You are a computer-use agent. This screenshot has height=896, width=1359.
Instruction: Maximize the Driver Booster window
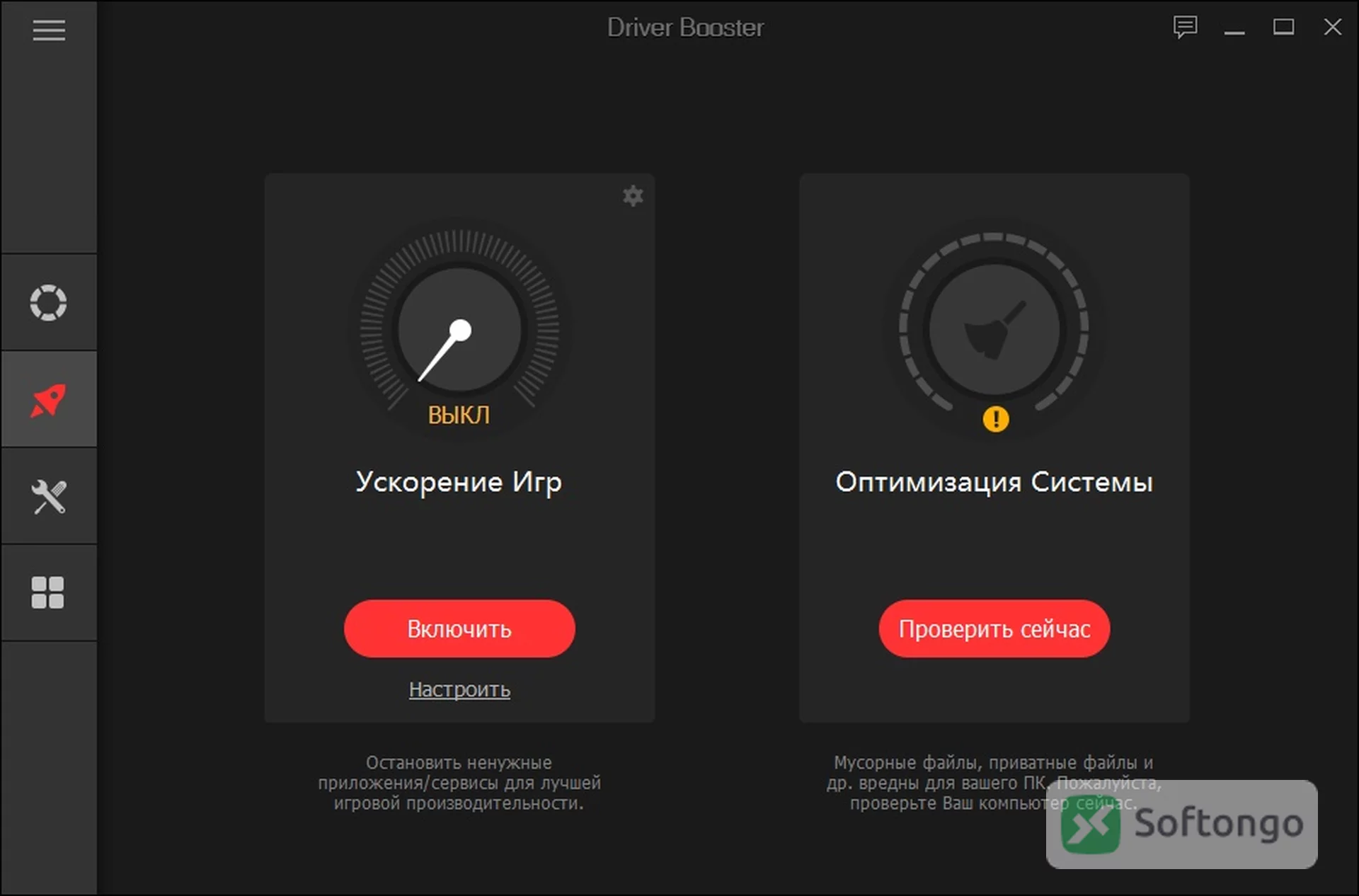[x=1283, y=28]
